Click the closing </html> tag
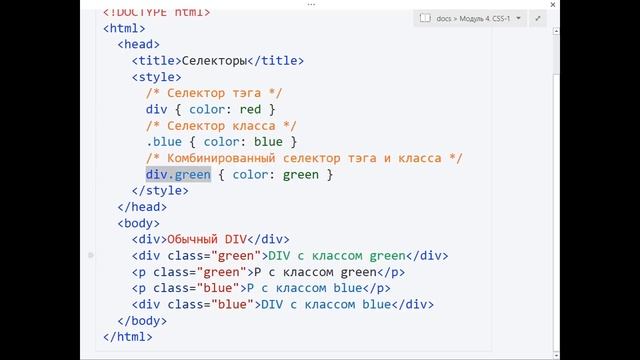Image resolution: width=640 pixels, height=360 pixels. pyautogui.click(x=128, y=337)
